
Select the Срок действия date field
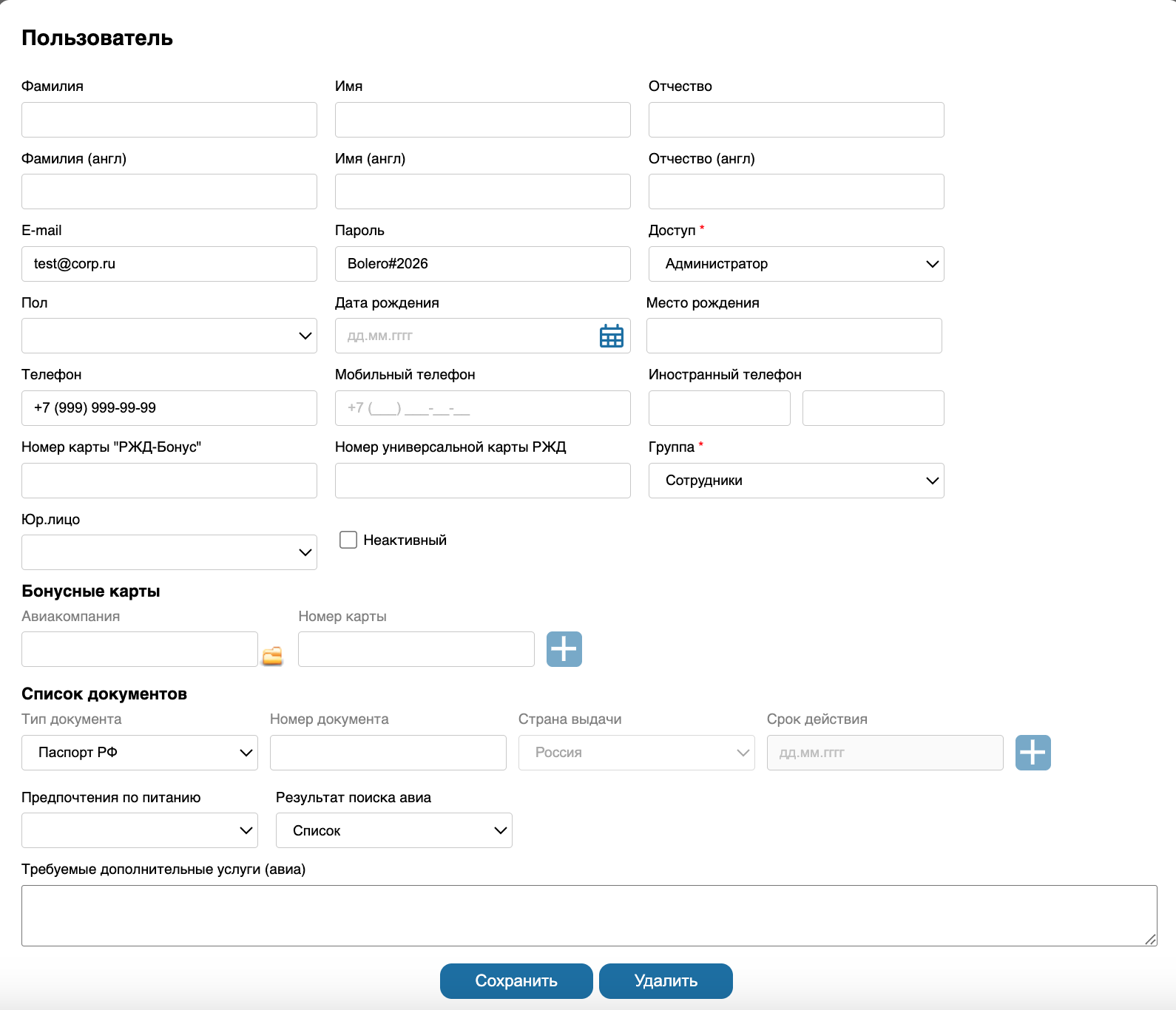885,753
